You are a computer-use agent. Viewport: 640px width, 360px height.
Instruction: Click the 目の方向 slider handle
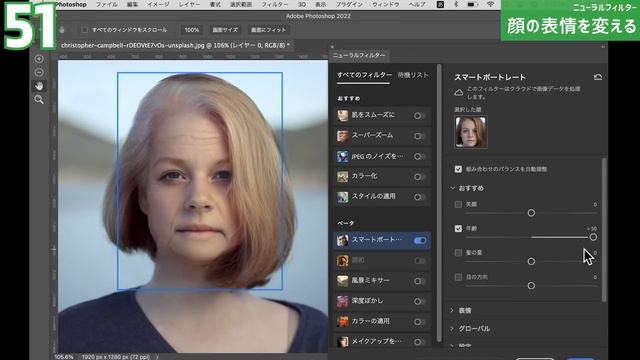point(531,286)
